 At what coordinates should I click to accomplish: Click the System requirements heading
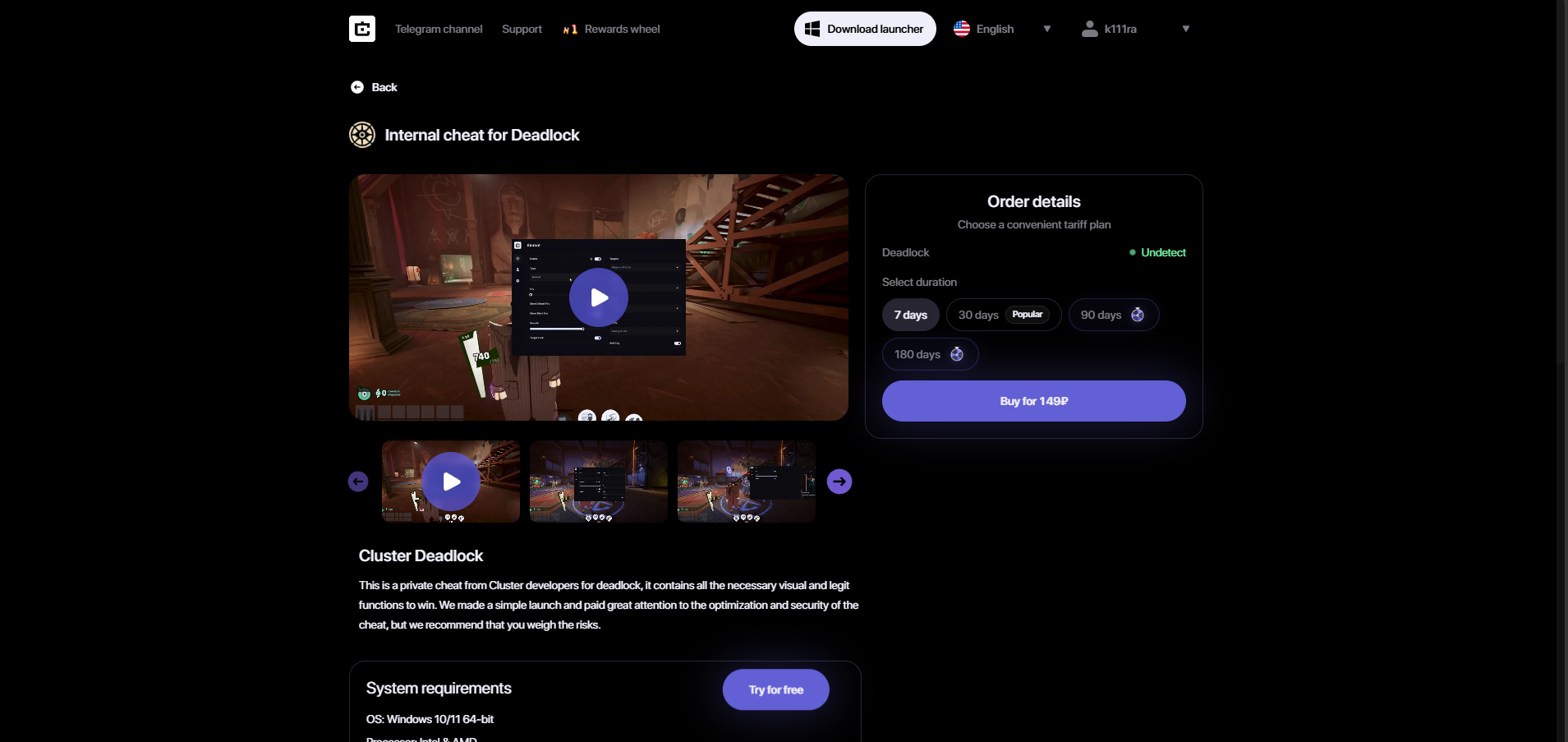tap(439, 688)
